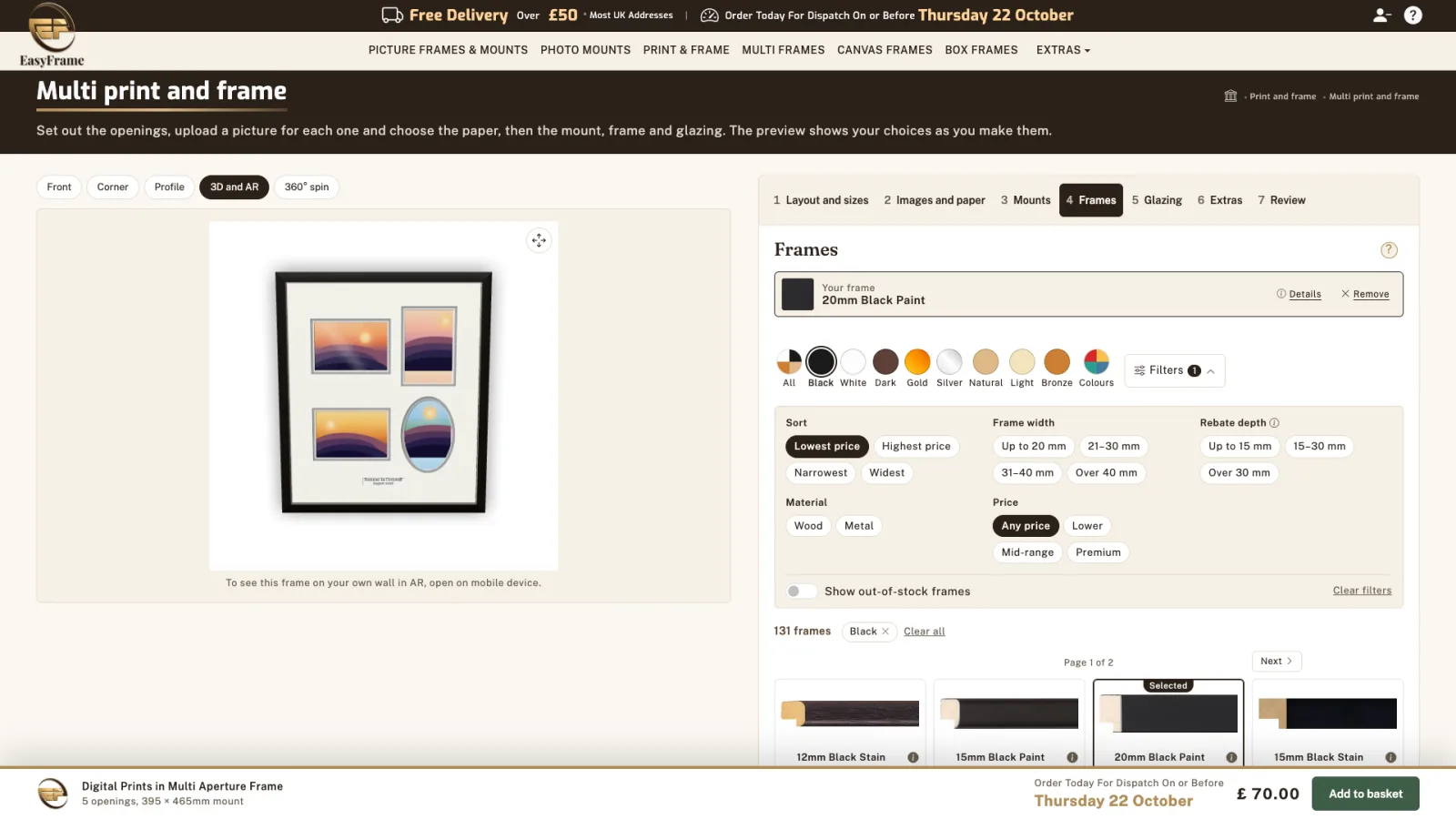
Task: Open the Glazing step tab
Action: [x=1157, y=200]
